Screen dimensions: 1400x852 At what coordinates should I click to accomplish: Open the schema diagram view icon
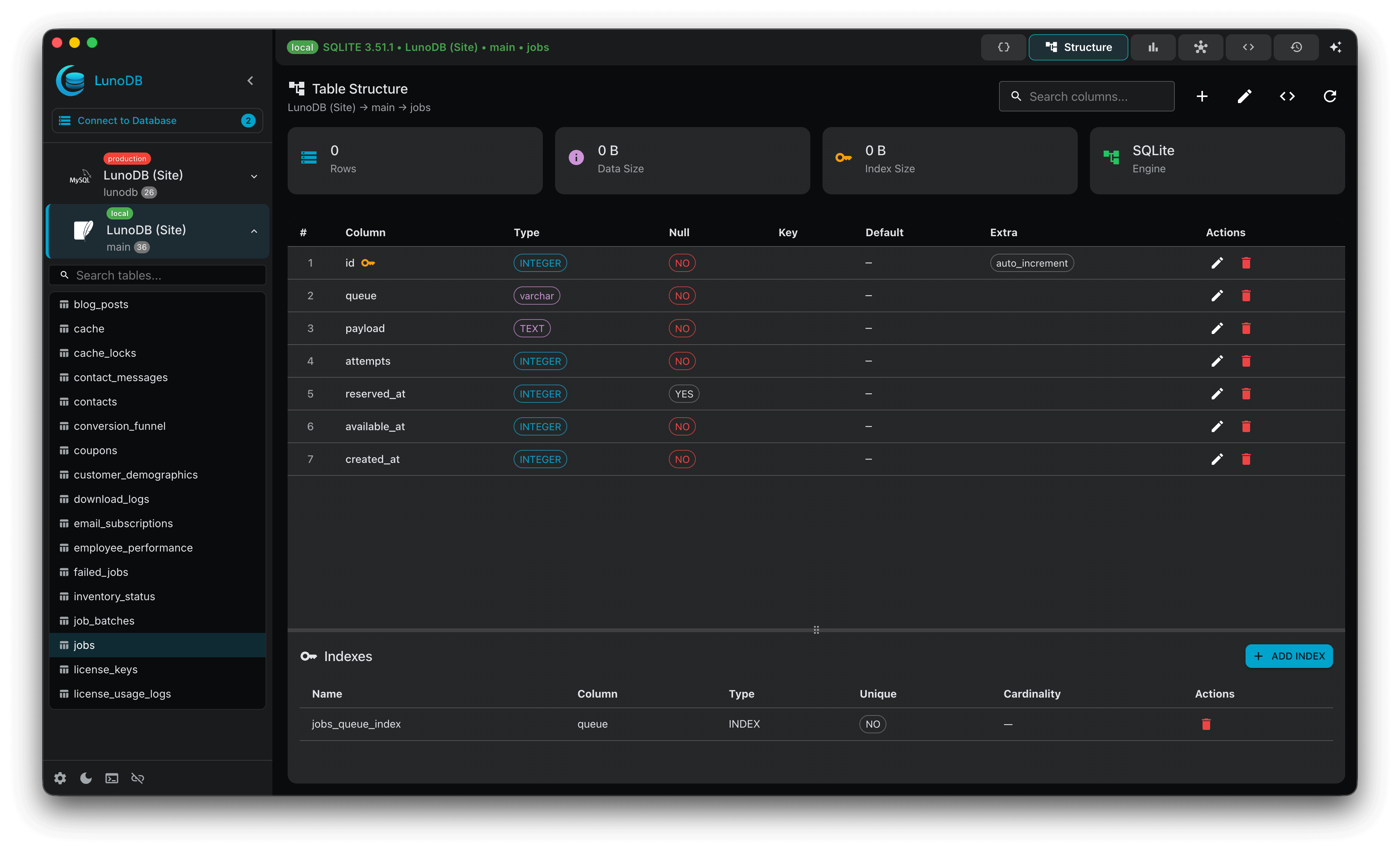click(1201, 47)
